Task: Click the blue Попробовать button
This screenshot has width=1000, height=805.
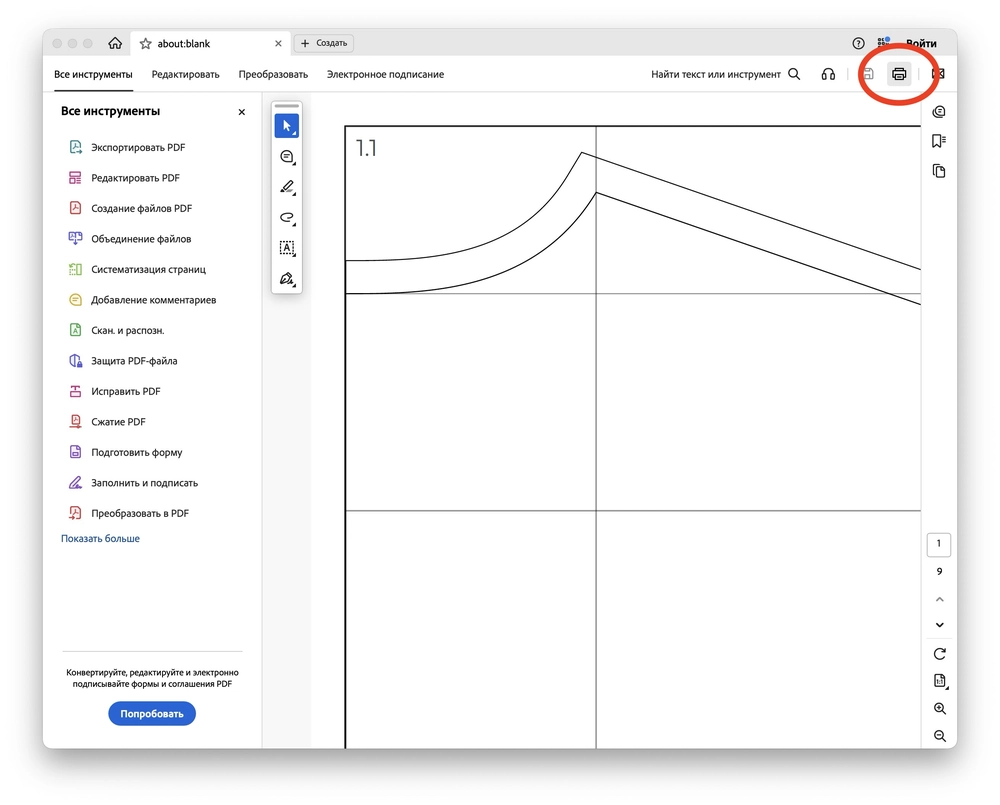Action: pos(152,714)
